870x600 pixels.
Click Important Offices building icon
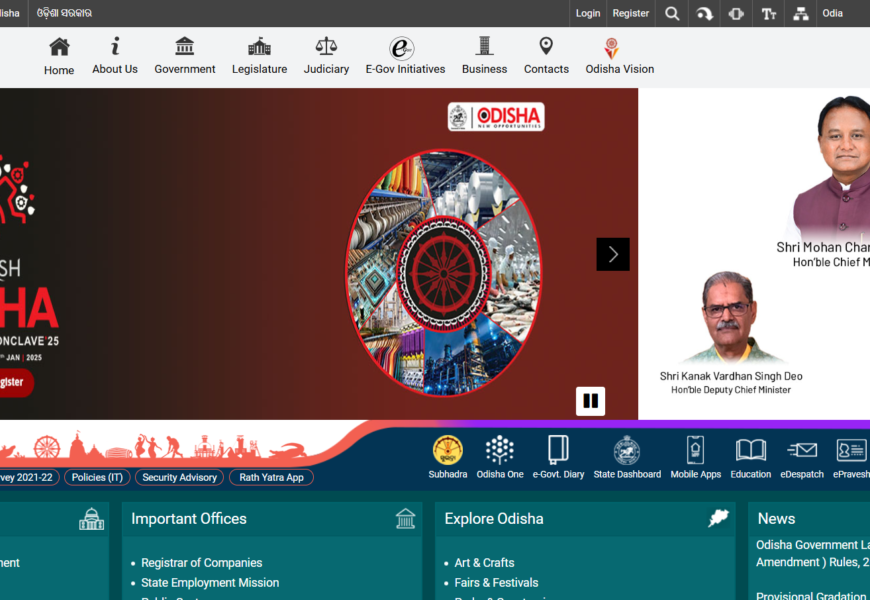point(406,519)
